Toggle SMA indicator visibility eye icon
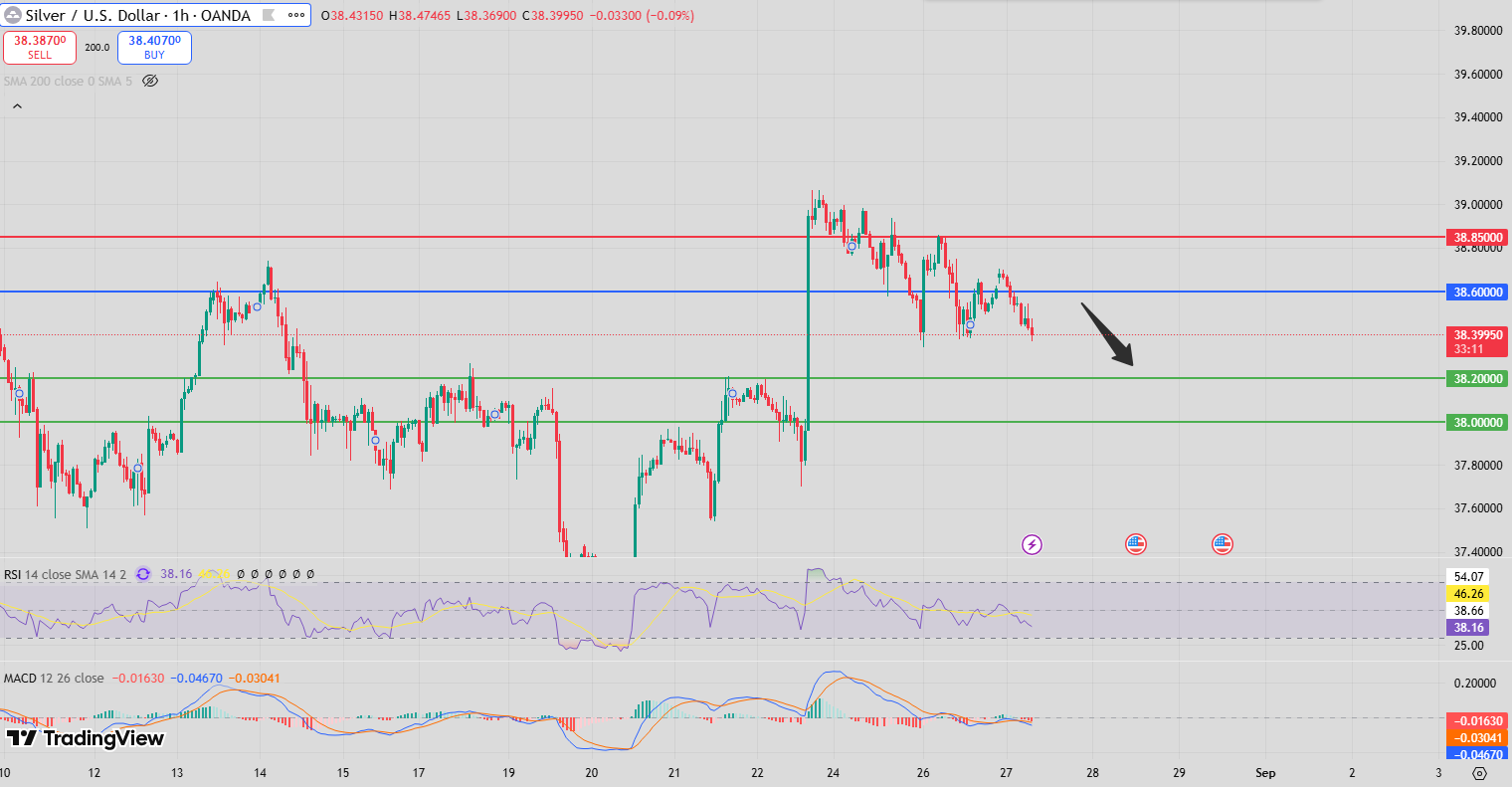Viewport: 1512px width, 787px height. [x=150, y=81]
